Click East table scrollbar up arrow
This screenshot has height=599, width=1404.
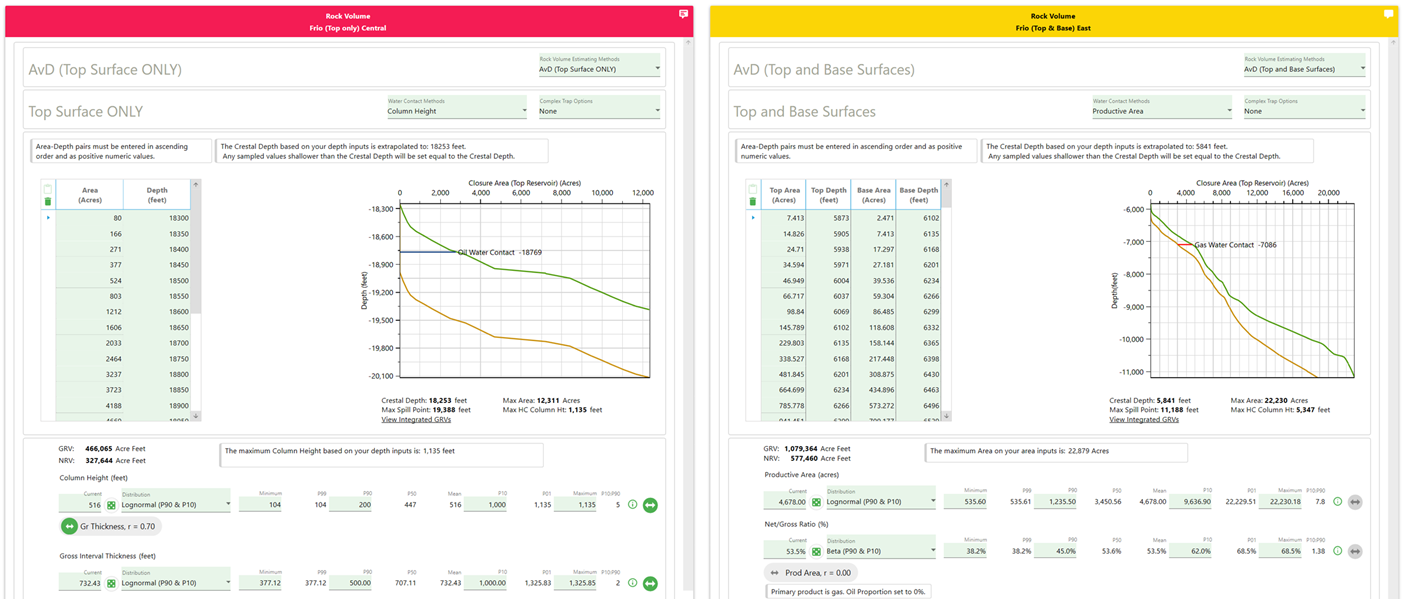coord(947,184)
